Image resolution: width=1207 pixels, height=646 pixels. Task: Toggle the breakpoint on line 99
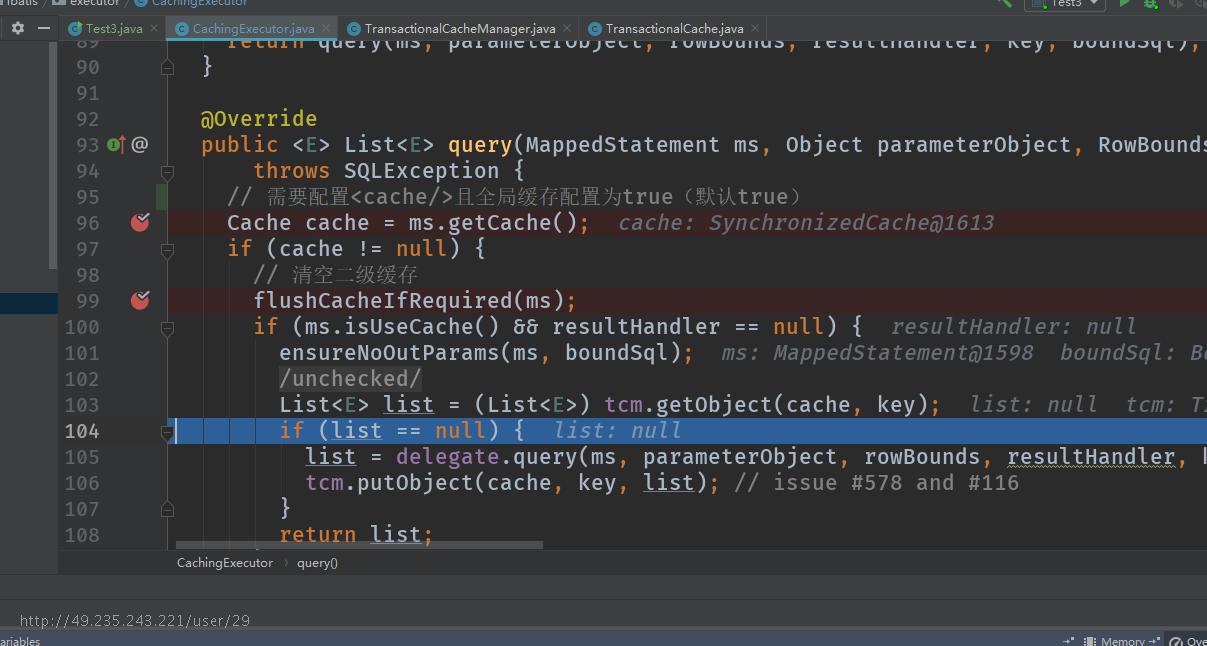pyautogui.click(x=140, y=300)
